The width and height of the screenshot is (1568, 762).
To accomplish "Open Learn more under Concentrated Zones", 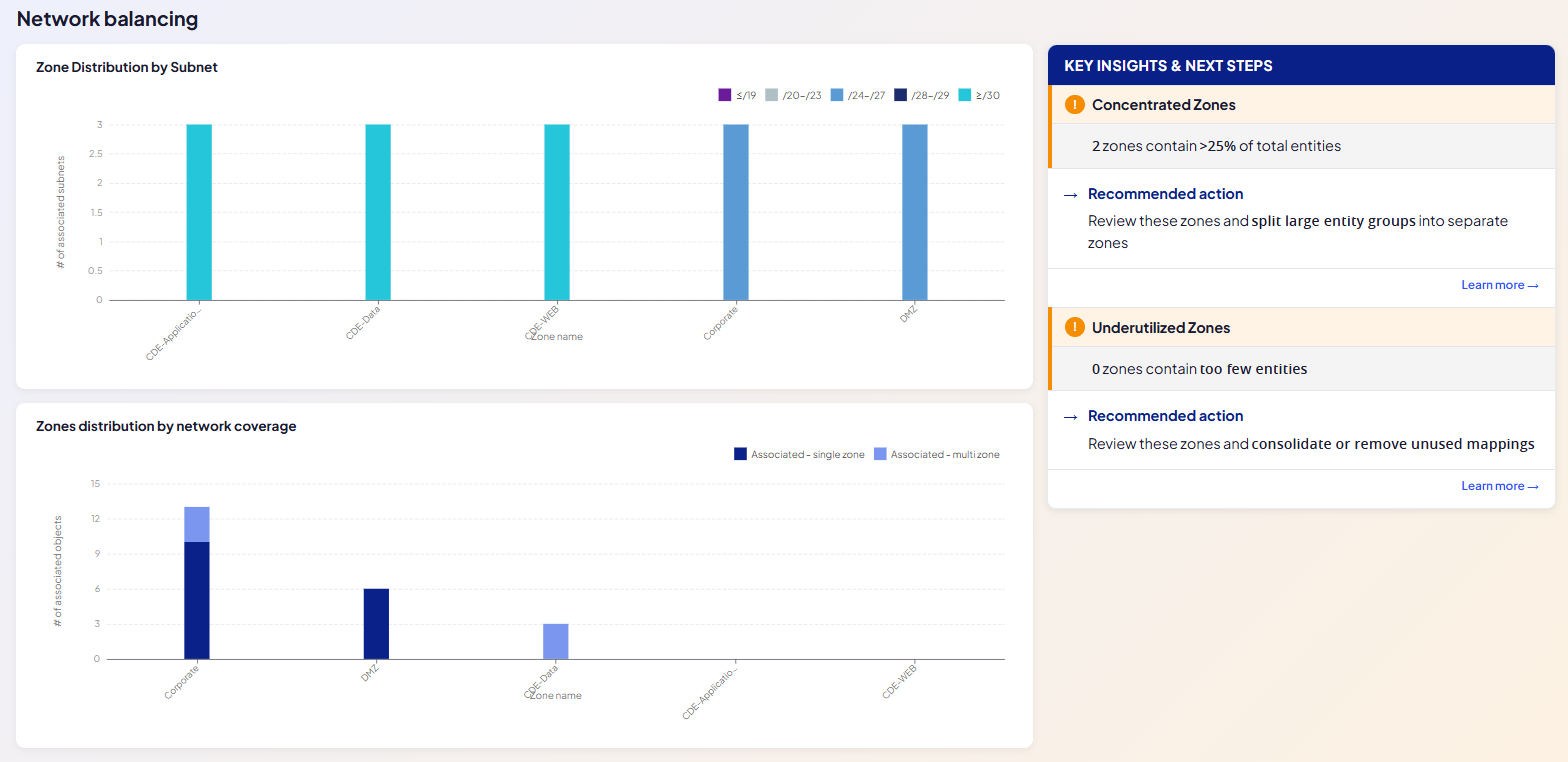I will 1499,285.
